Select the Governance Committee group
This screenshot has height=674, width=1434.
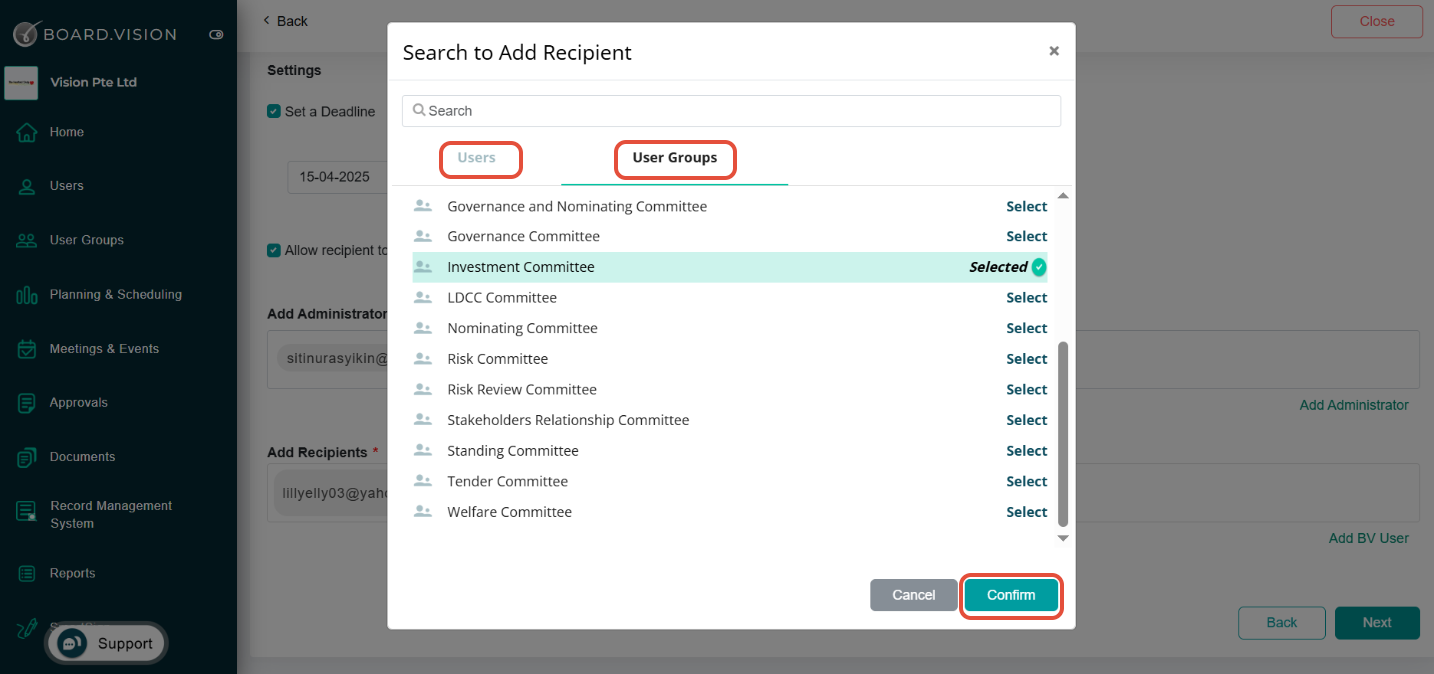click(x=1027, y=237)
